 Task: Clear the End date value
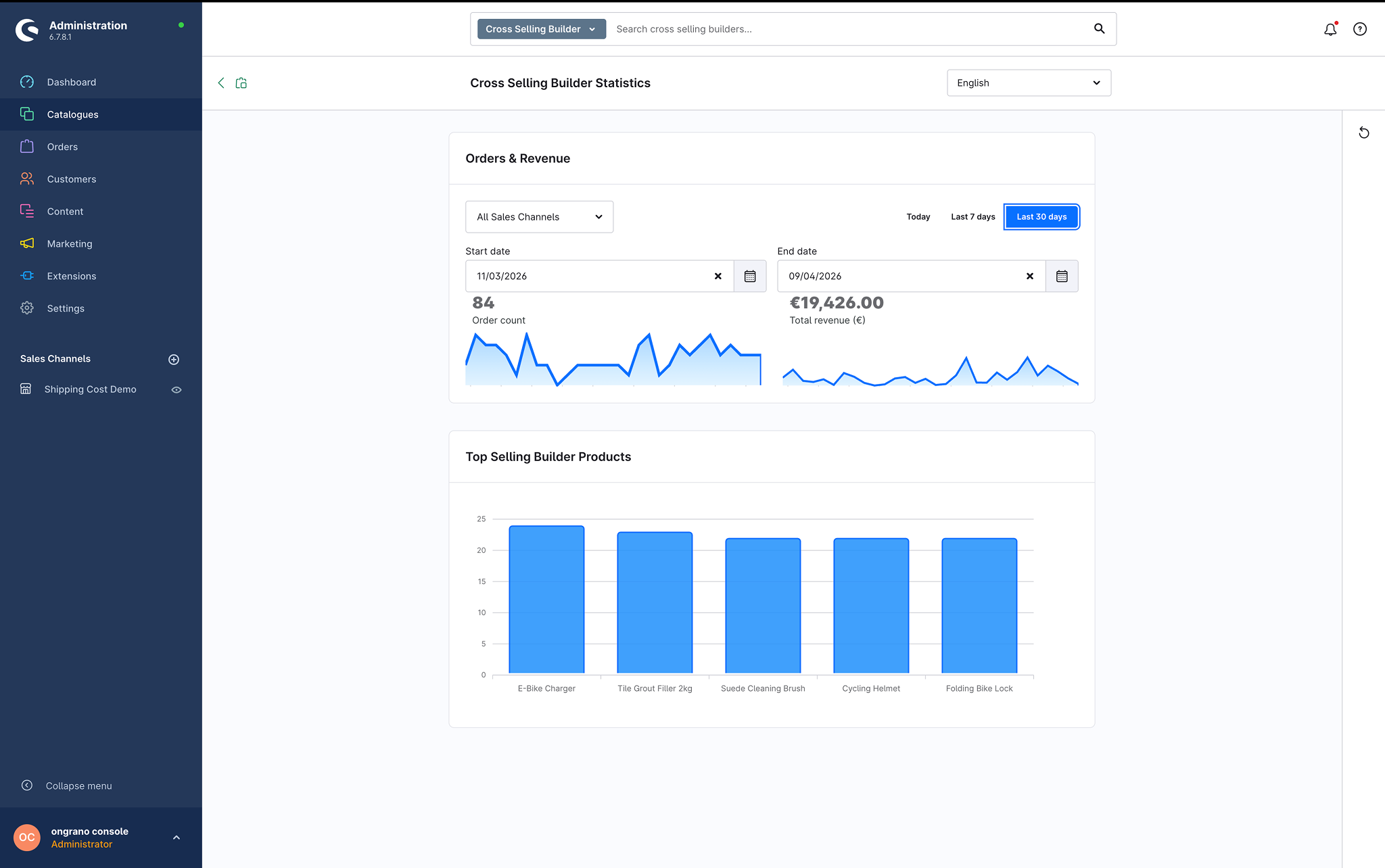pos(1030,276)
